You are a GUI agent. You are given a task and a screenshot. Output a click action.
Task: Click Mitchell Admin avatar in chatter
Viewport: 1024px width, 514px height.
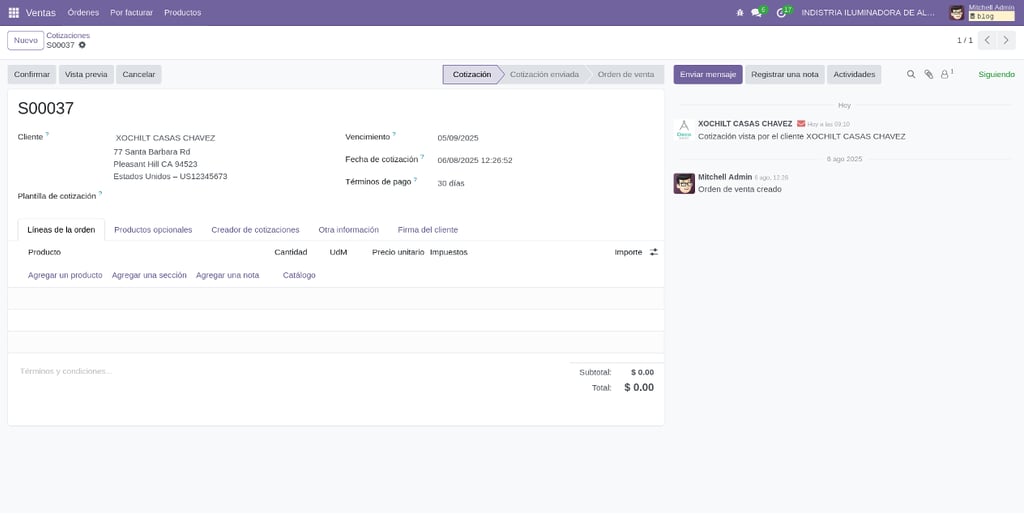(x=684, y=184)
